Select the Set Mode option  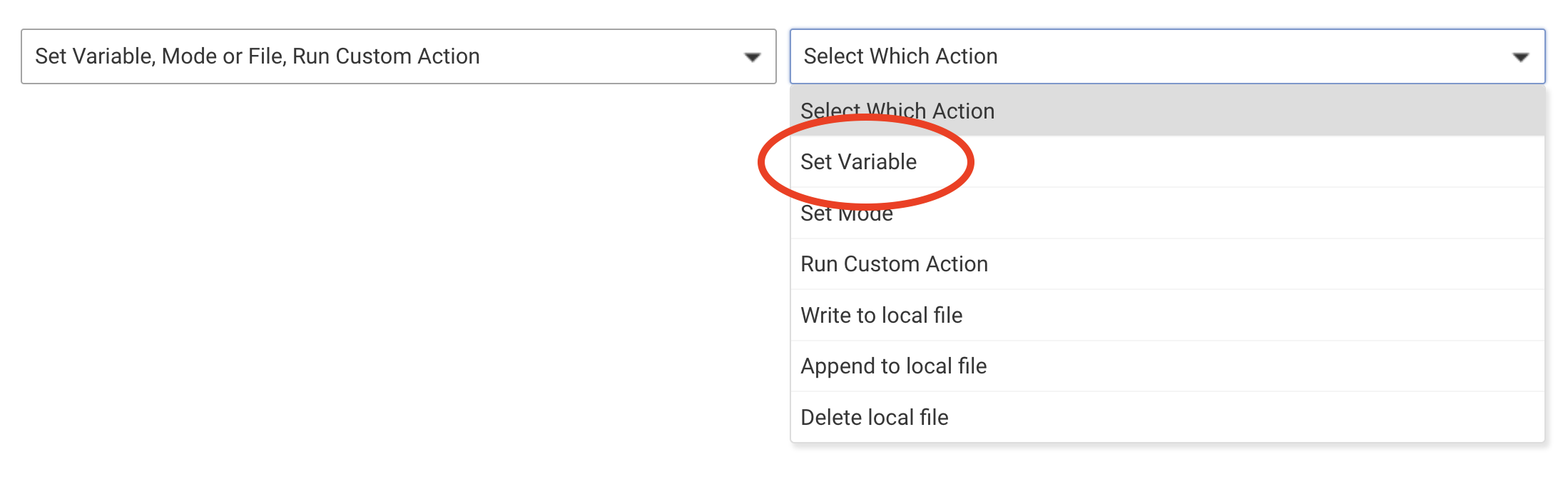1167,213
